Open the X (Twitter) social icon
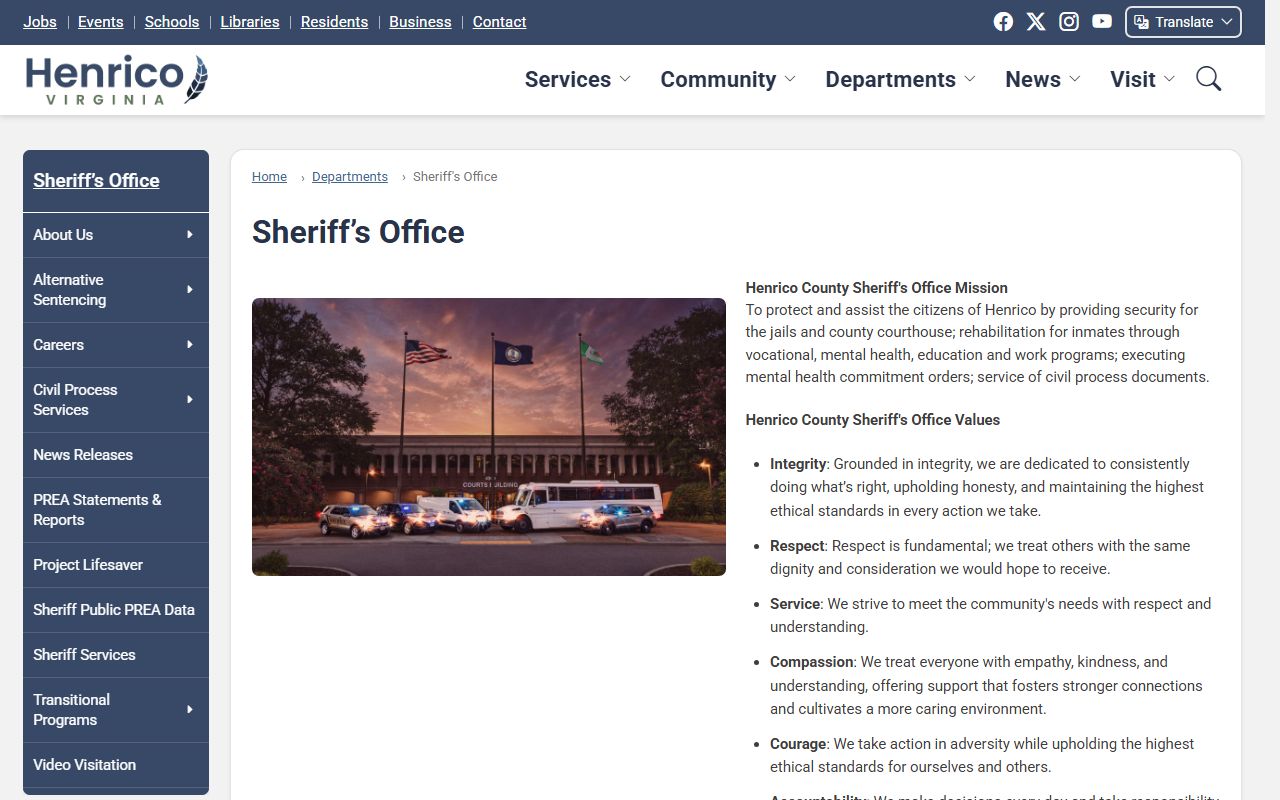Viewport: 1280px width, 800px height. coord(1036,22)
